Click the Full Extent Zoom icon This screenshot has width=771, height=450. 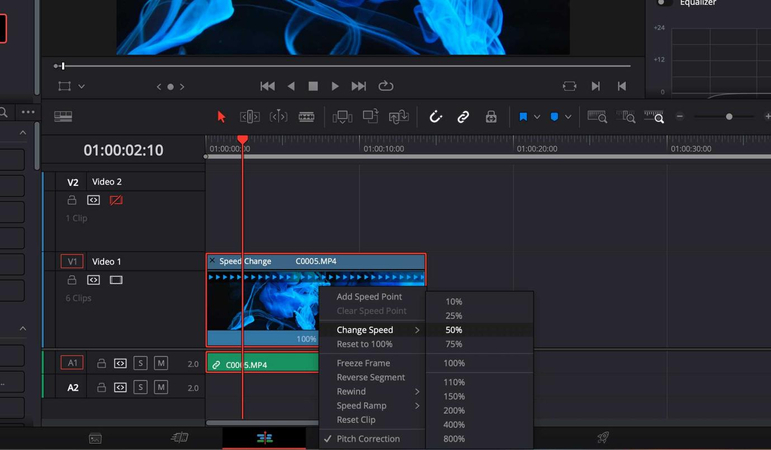(597, 117)
